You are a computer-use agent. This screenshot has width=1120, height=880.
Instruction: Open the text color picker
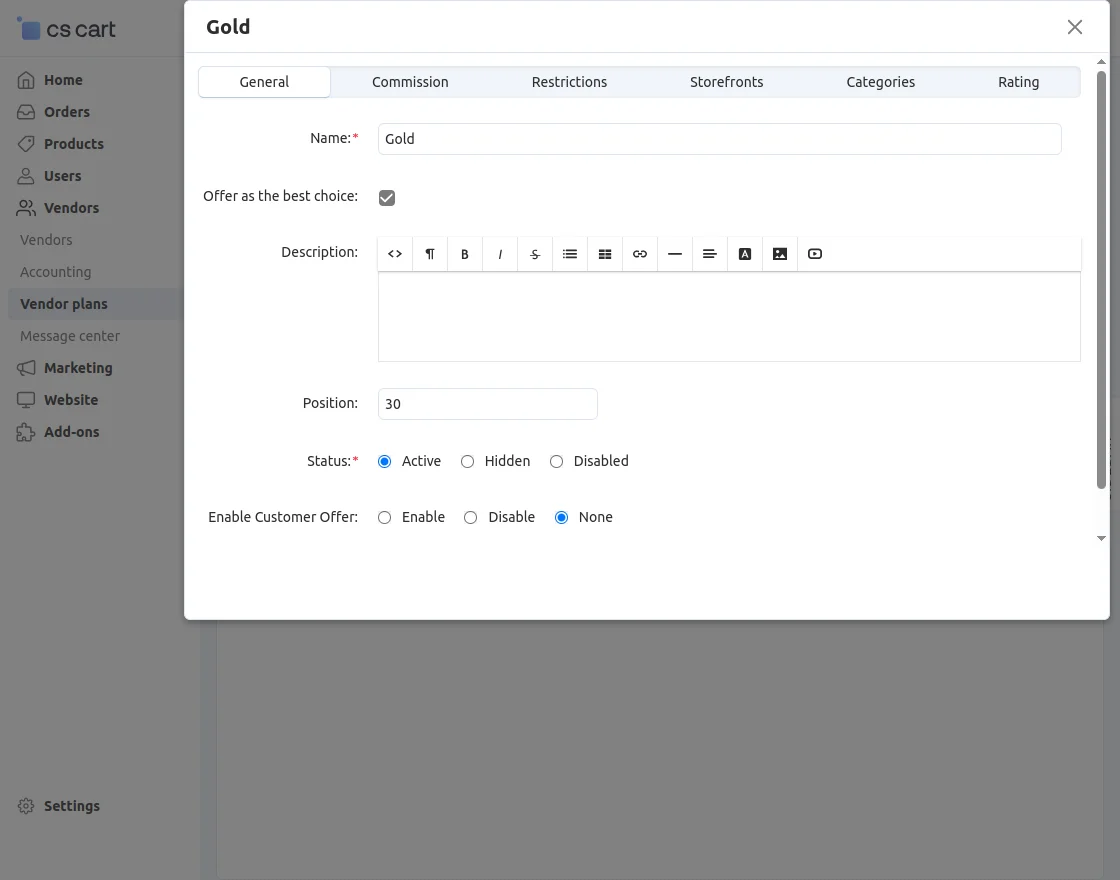tap(745, 254)
